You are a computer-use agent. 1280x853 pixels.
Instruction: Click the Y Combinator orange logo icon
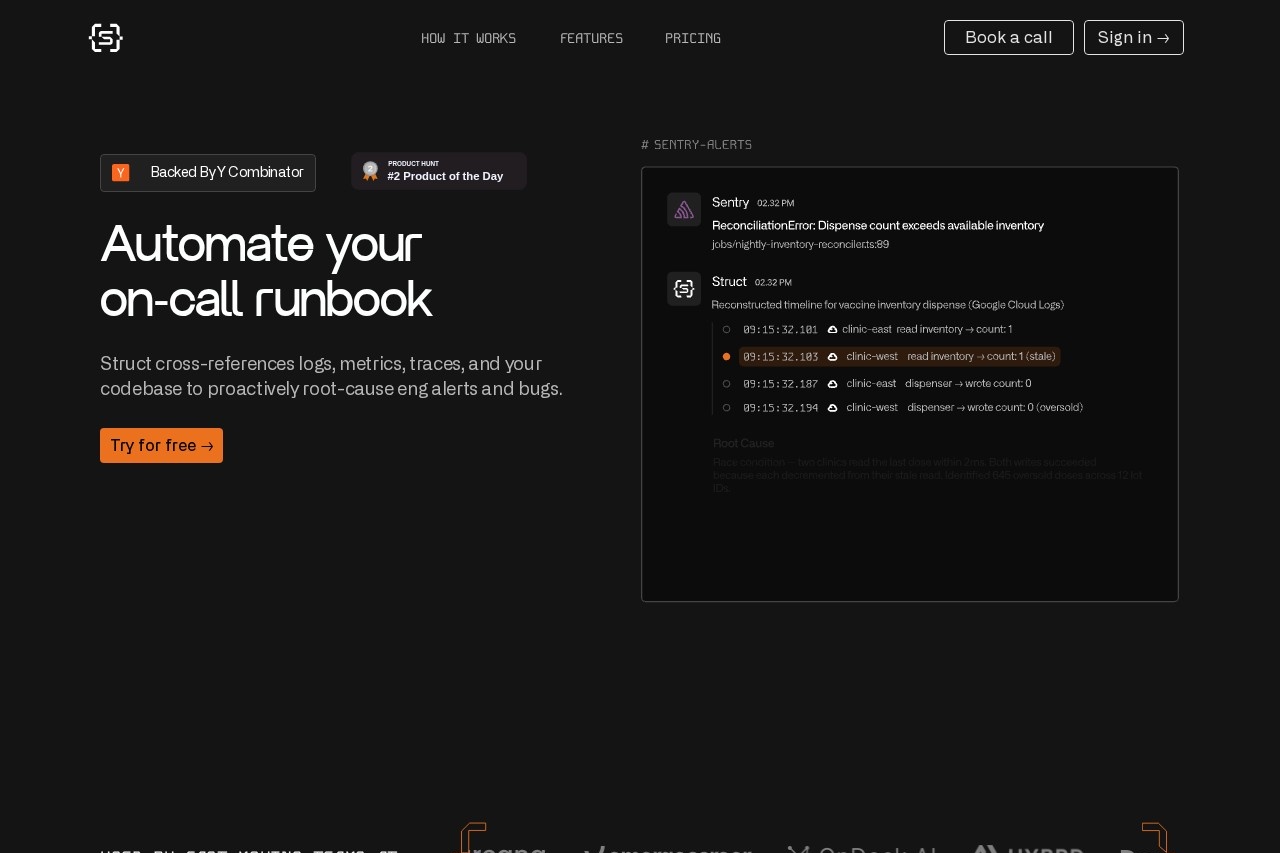[x=121, y=173]
